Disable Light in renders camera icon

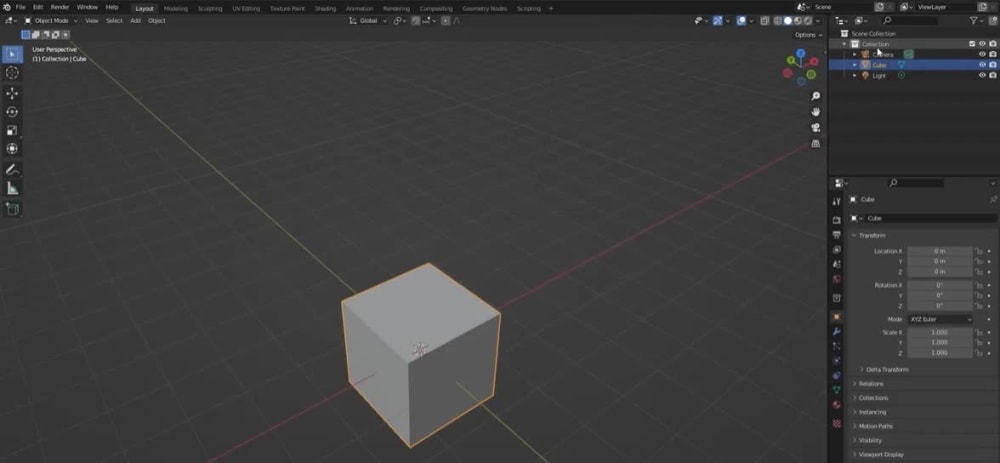tap(993, 75)
